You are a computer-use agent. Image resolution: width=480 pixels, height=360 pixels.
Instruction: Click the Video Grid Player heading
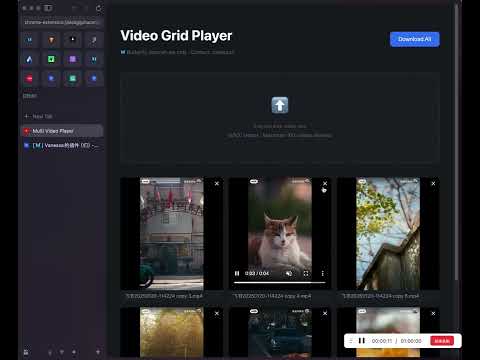[x=176, y=36]
